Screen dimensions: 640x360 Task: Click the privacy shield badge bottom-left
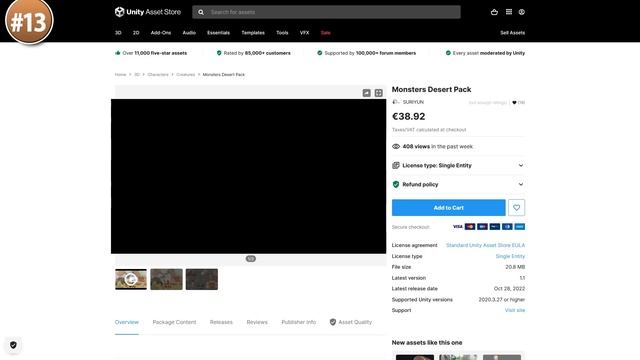(x=13, y=345)
